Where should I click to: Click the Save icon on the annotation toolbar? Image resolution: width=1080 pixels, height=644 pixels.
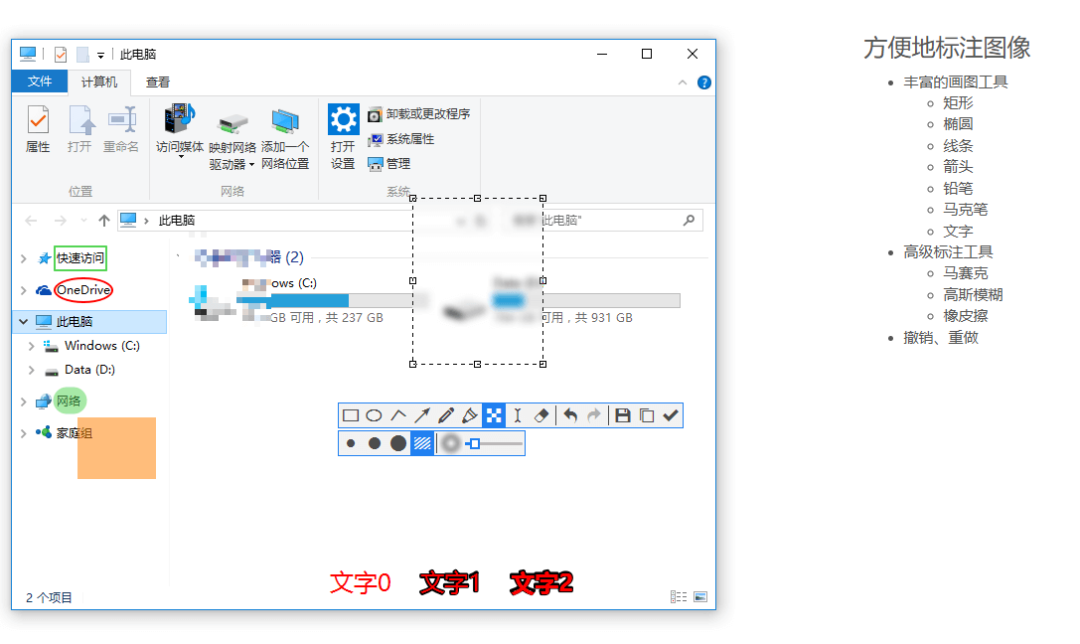(623, 415)
